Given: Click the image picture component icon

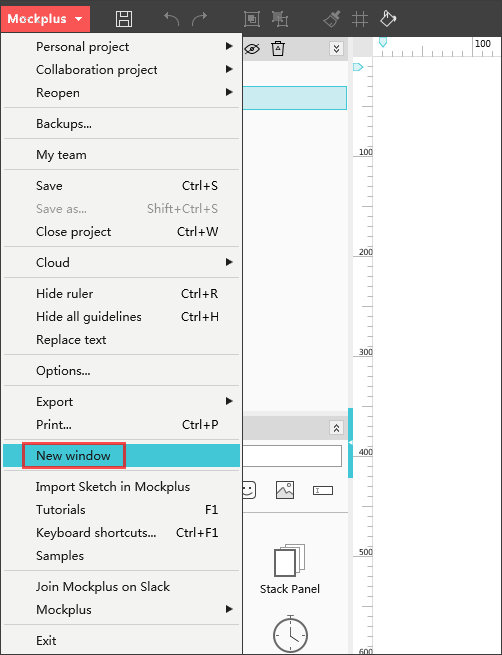Looking at the screenshot, I should pos(285,490).
